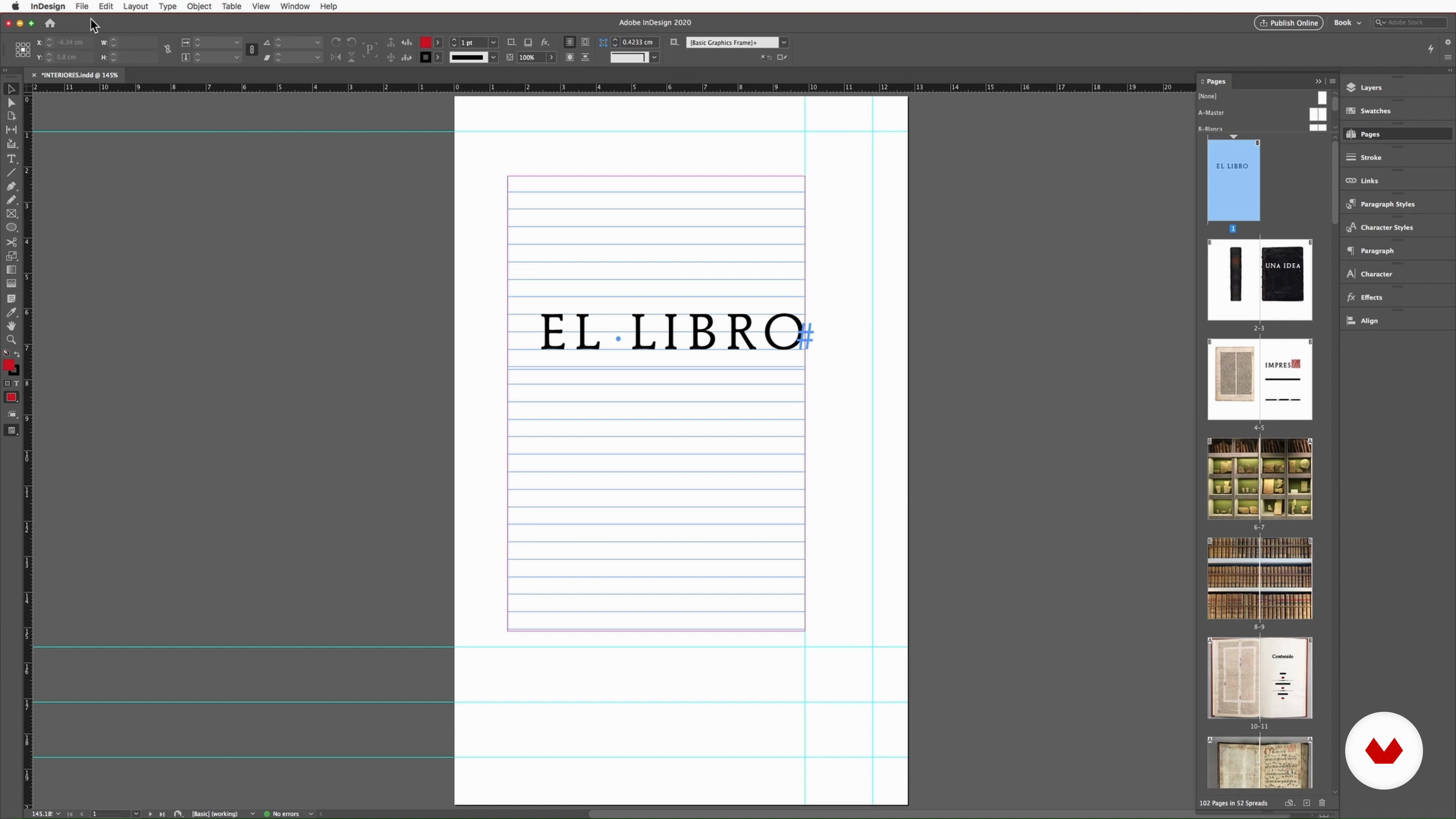
Task: Reset default fill and stroke
Action: tap(6, 353)
